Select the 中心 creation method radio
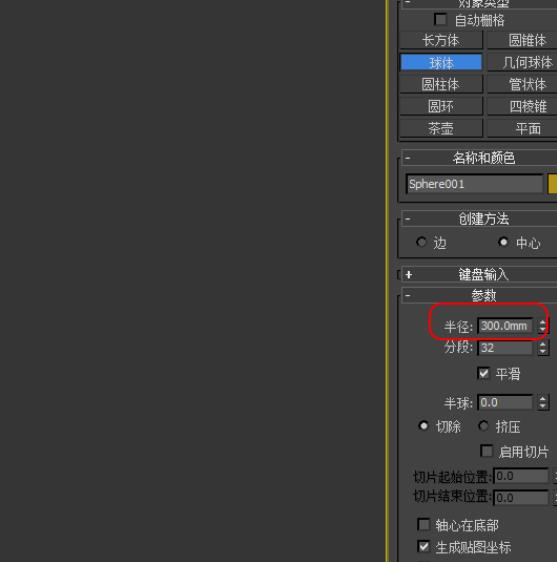 pyautogui.click(x=504, y=242)
